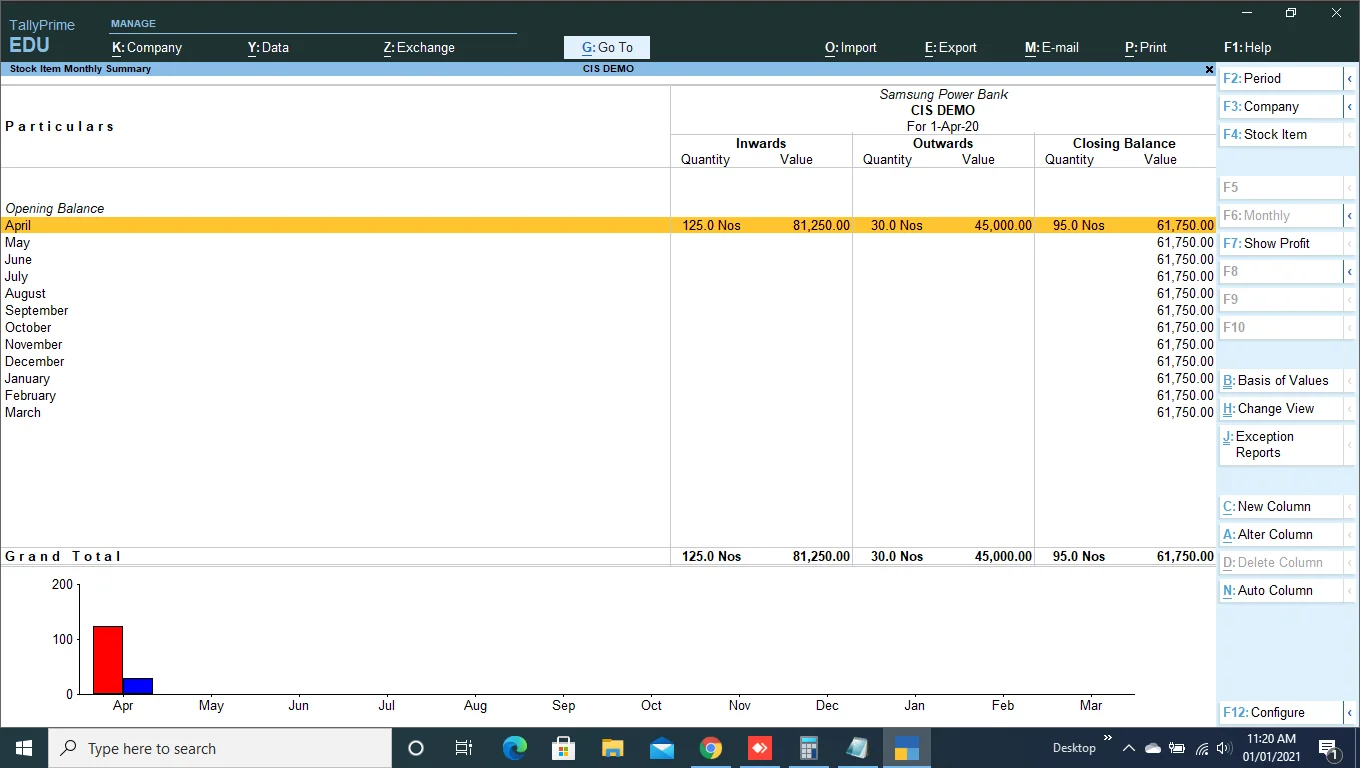Open the E: Export menu
This screenshot has width=1360, height=768.
(x=951, y=47)
